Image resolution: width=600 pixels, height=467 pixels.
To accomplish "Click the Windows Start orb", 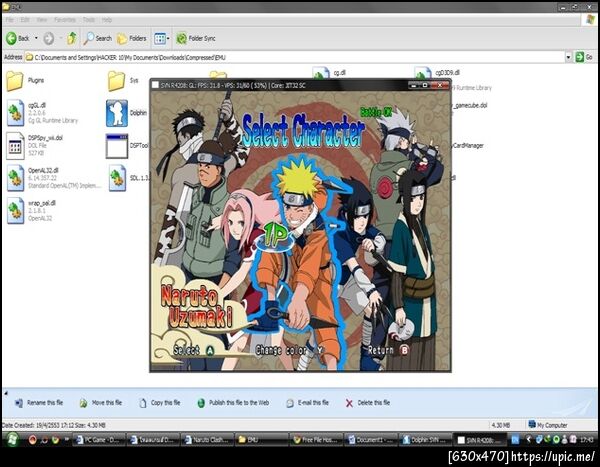I will (x=12, y=439).
